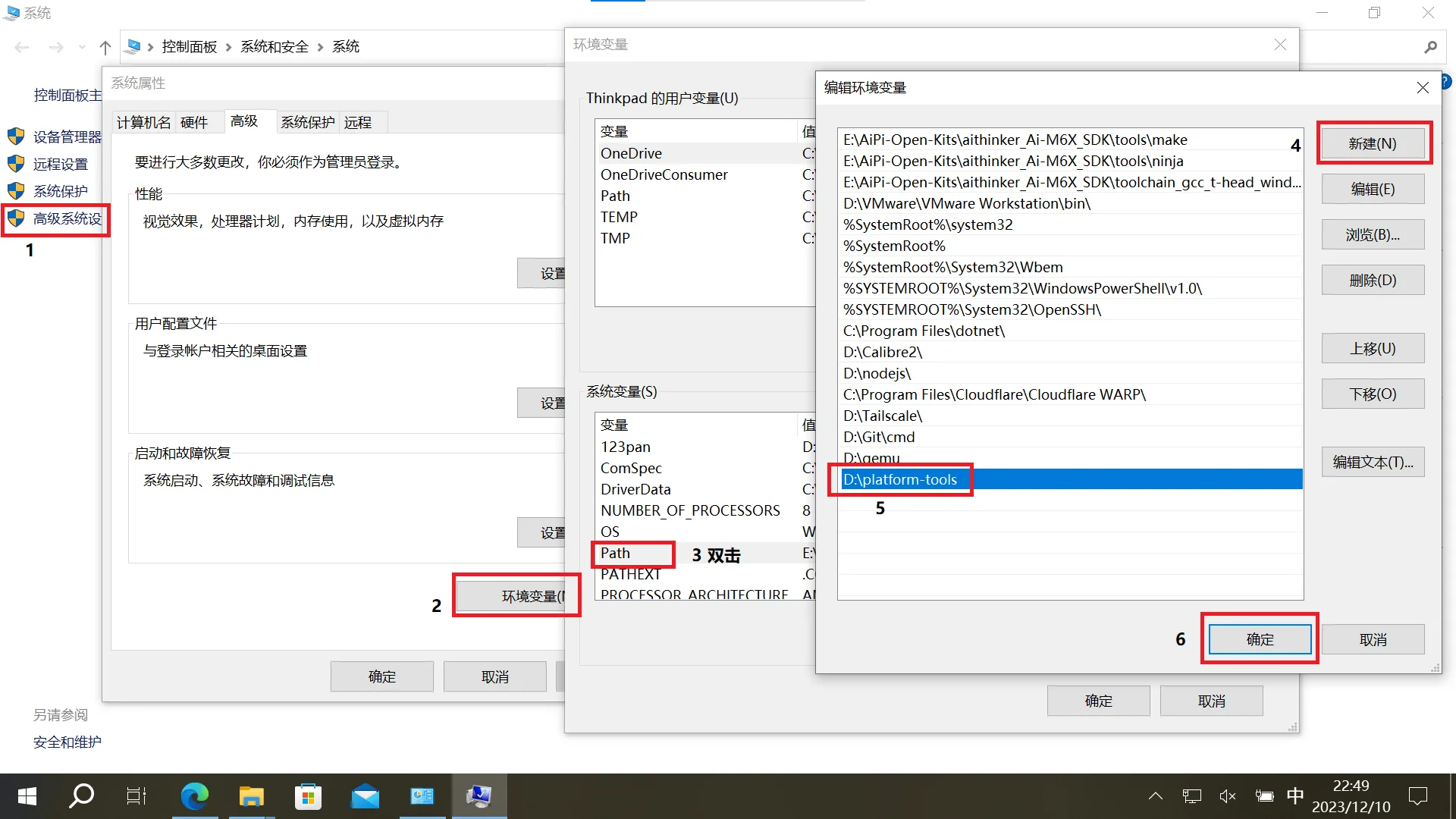This screenshot has width=1456, height=819.
Task: Click the 编辑文本(T)... button
Action: [1373, 462]
